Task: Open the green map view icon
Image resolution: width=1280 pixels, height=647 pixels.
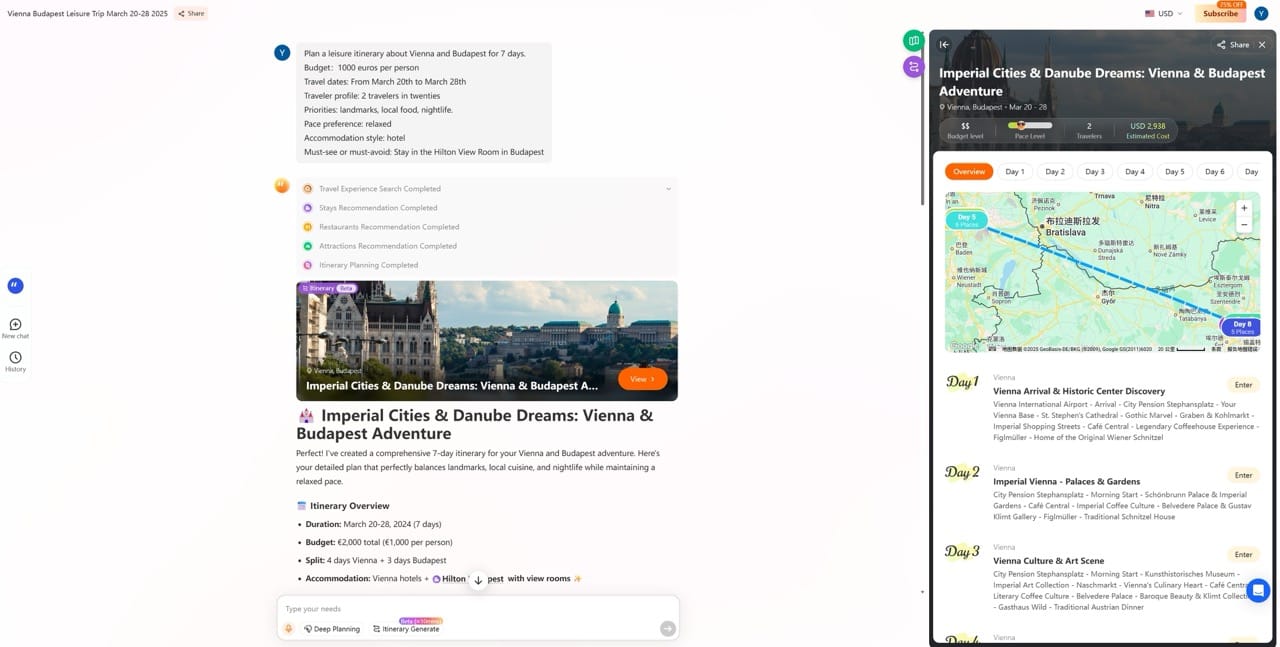Action: [913, 40]
